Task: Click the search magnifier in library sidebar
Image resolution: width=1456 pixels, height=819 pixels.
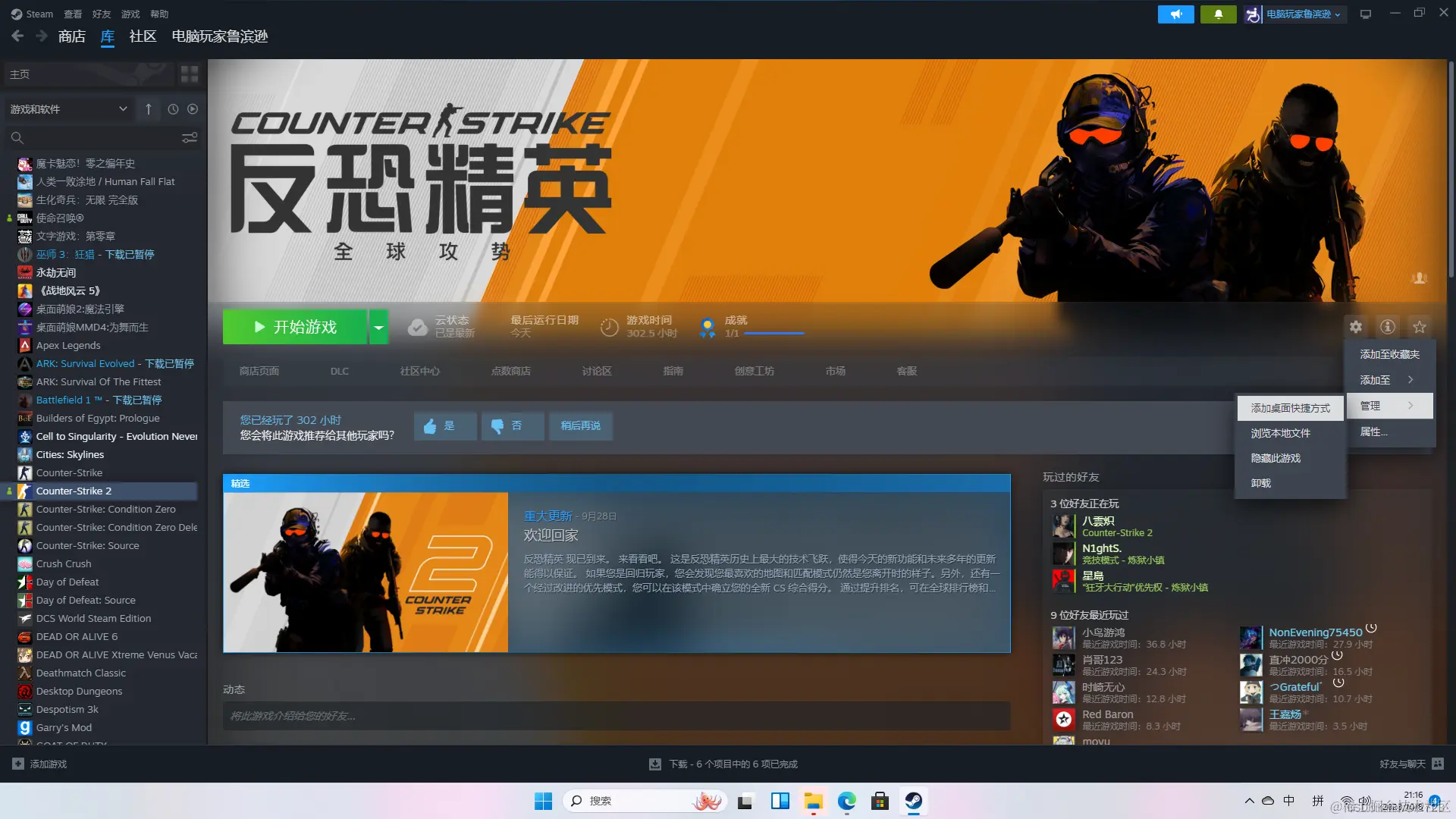Action: (x=17, y=137)
